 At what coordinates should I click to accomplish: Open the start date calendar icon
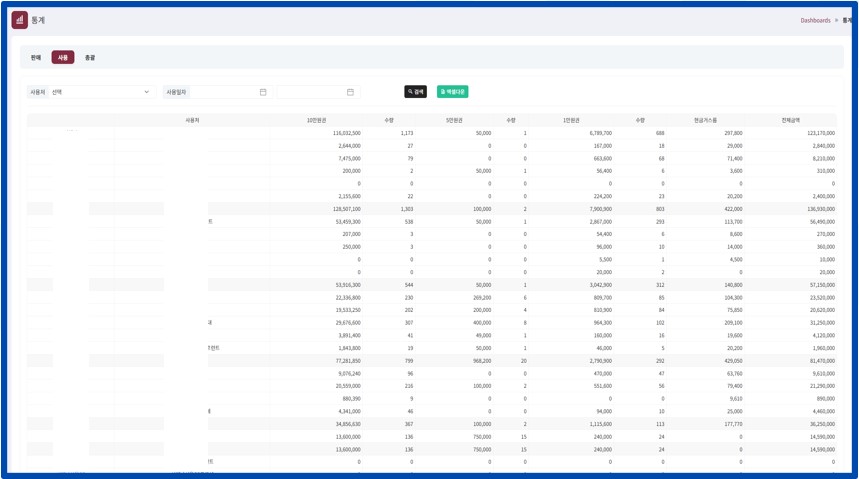pos(263,92)
